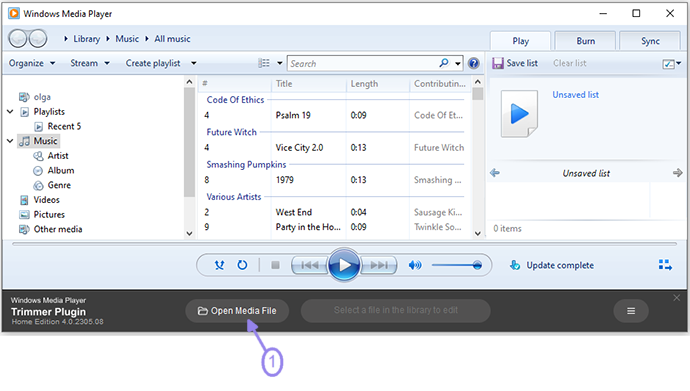The height and width of the screenshot is (391, 690).
Task: Click the seek progress bar
Action: (345, 243)
